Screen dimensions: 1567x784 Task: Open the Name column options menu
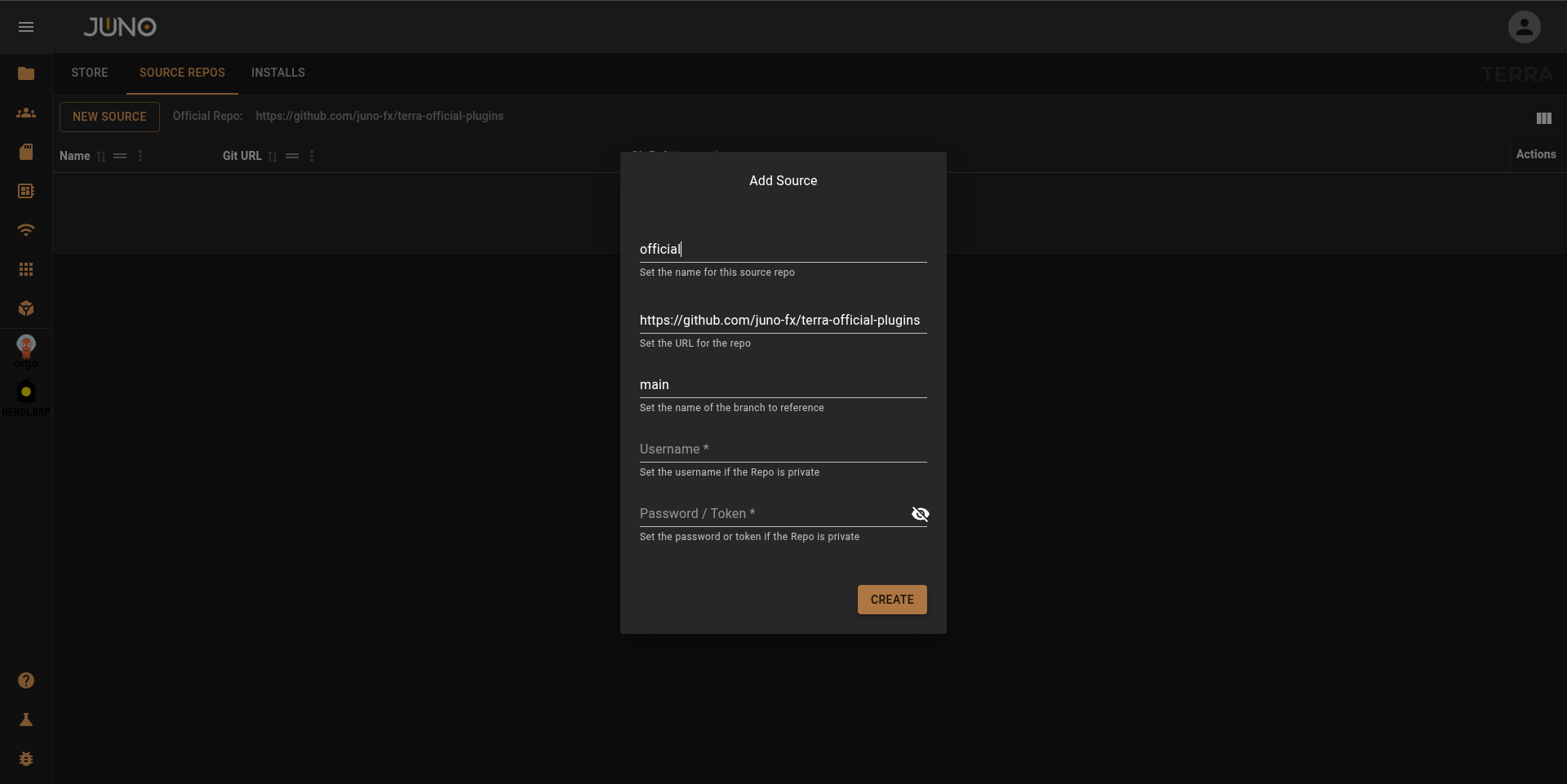coord(140,156)
